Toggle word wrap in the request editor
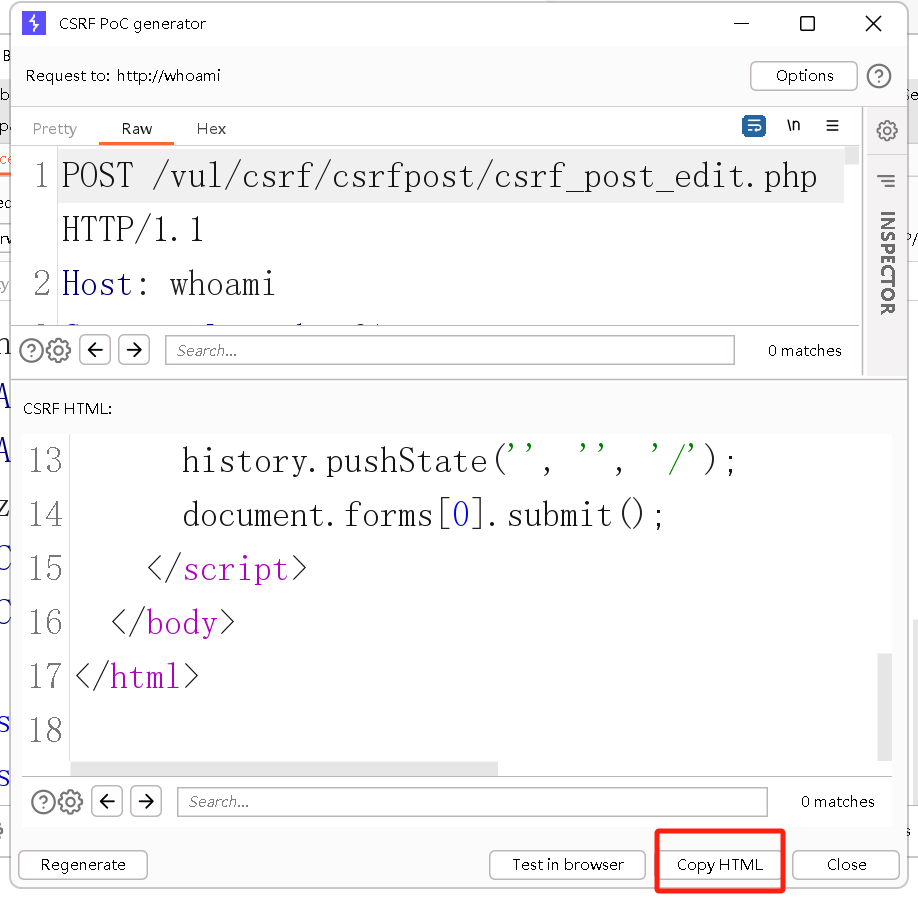The image size is (918, 897). point(754,126)
